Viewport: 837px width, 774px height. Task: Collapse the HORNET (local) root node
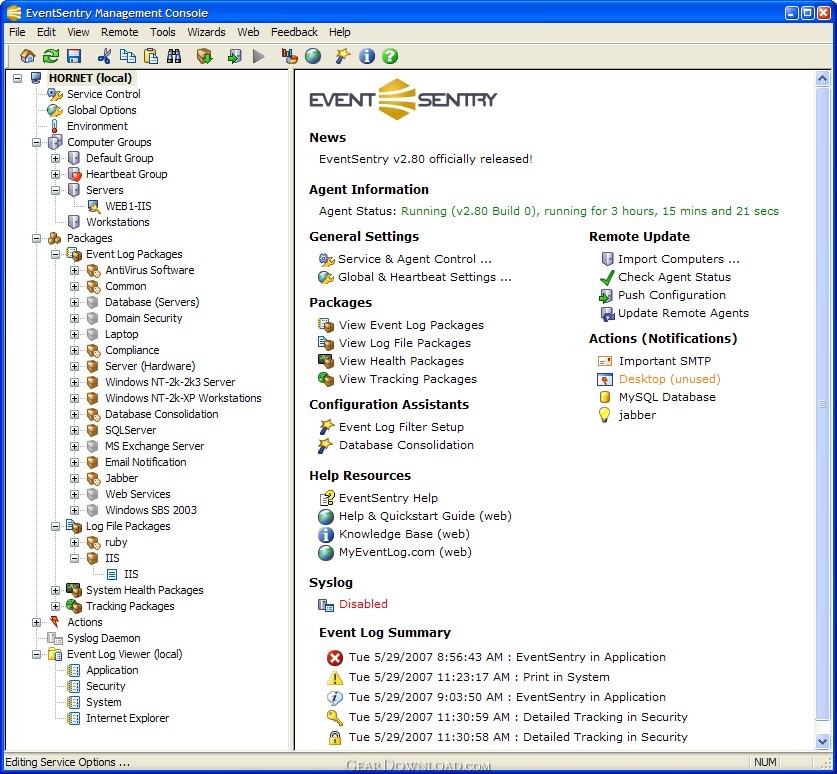[18, 78]
